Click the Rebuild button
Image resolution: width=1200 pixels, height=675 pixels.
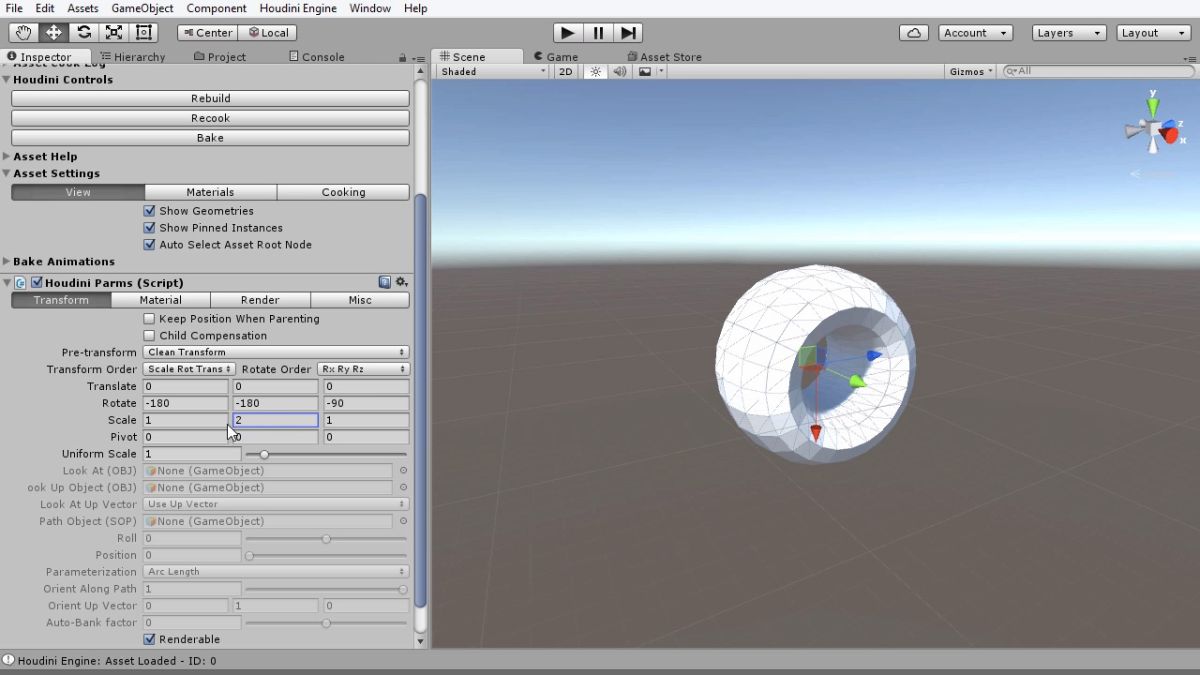(x=210, y=99)
